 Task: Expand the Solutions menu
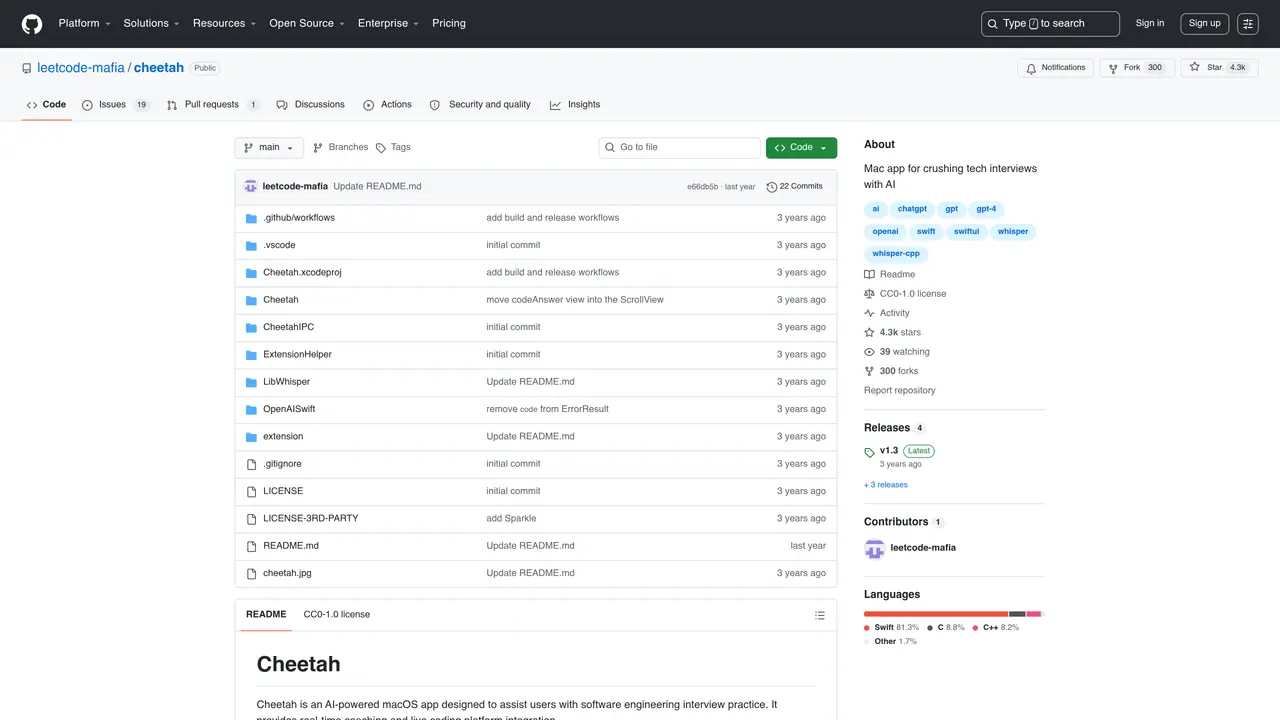[151, 23]
